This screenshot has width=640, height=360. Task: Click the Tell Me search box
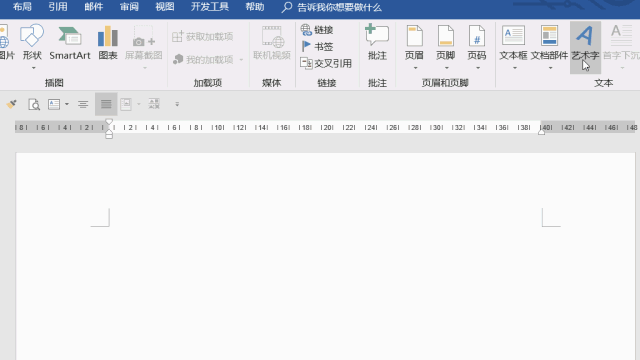331,7
